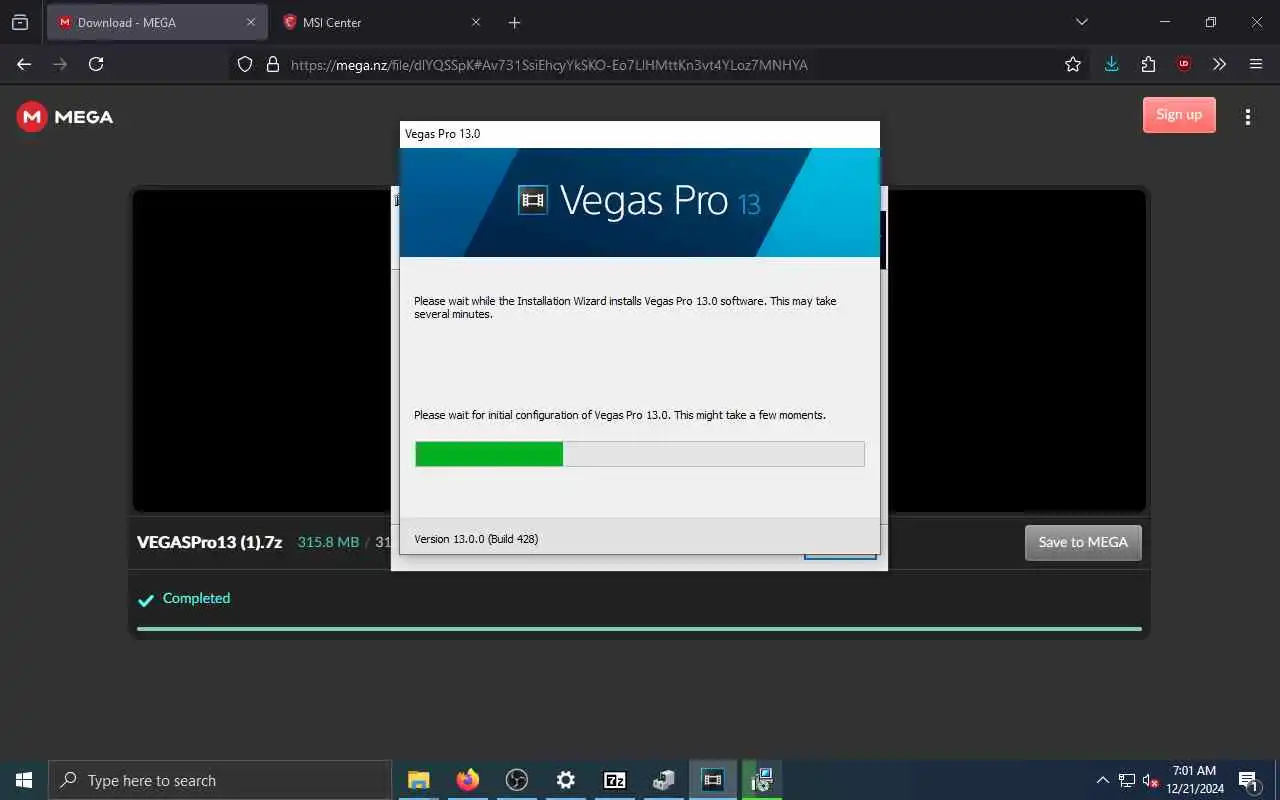The width and height of the screenshot is (1280, 800).
Task: Open the Windows Start menu
Action: click(x=24, y=780)
